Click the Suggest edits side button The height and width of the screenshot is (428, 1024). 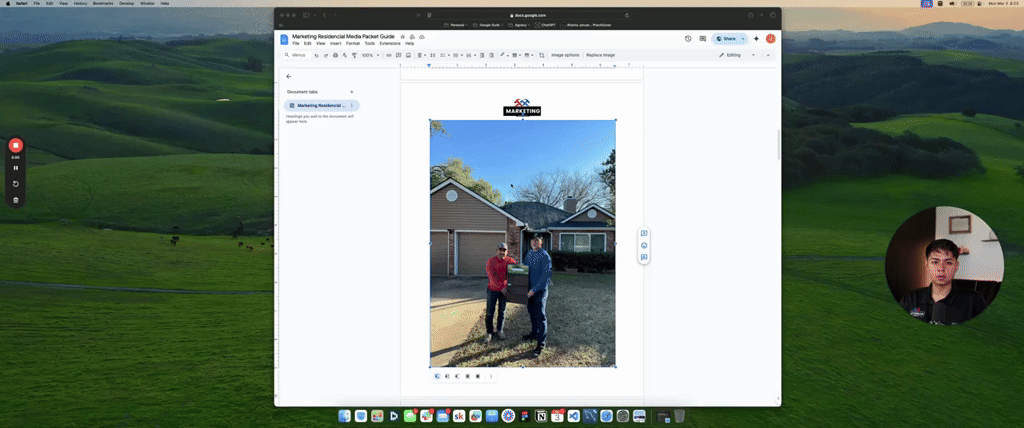pos(644,257)
